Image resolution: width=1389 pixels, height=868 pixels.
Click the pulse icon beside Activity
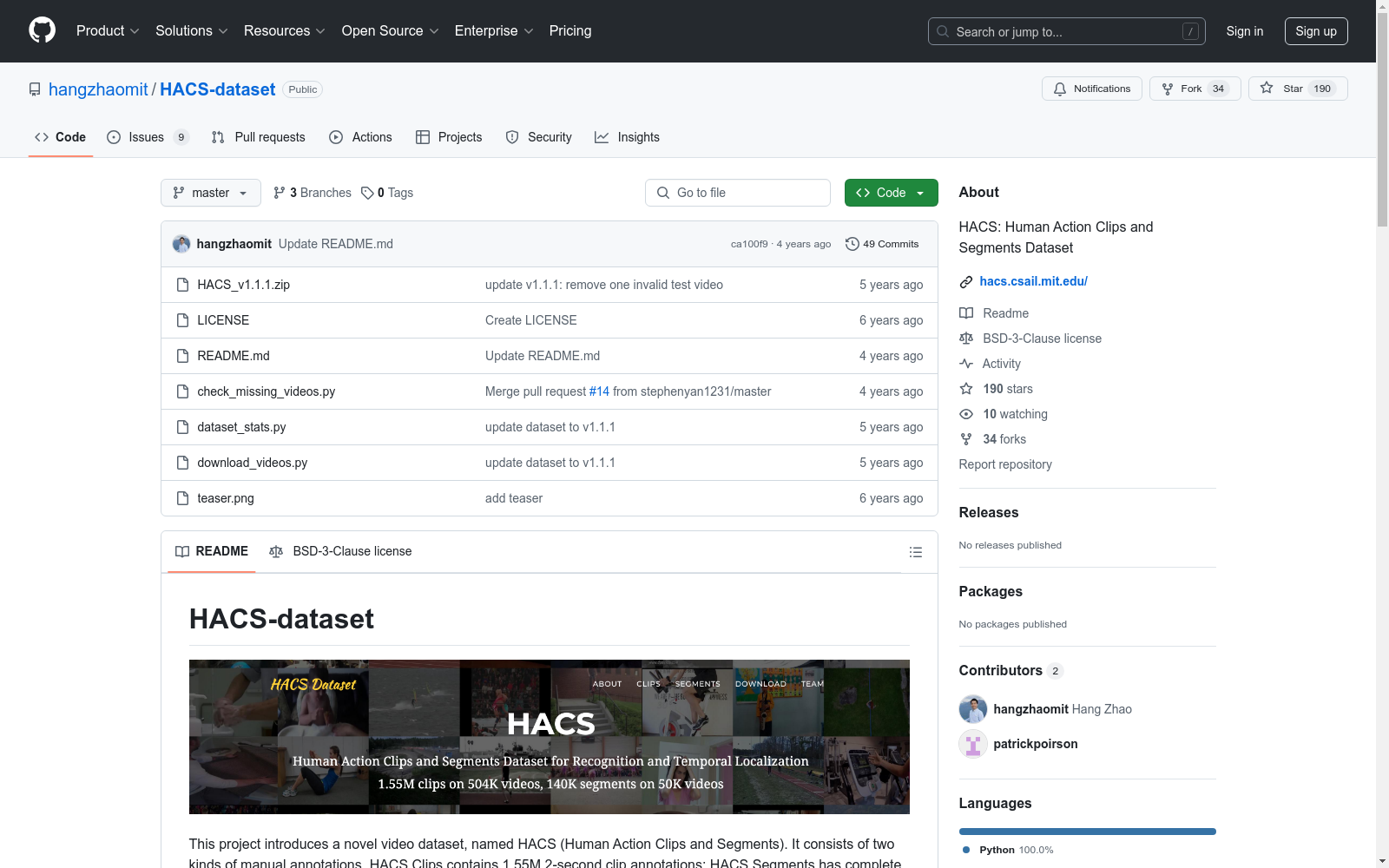pyautogui.click(x=966, y=364)
